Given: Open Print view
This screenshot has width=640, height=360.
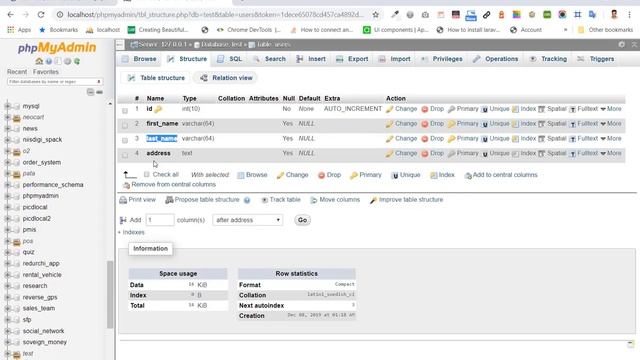Looking at the screenshot, I should [x=138, y=200].
